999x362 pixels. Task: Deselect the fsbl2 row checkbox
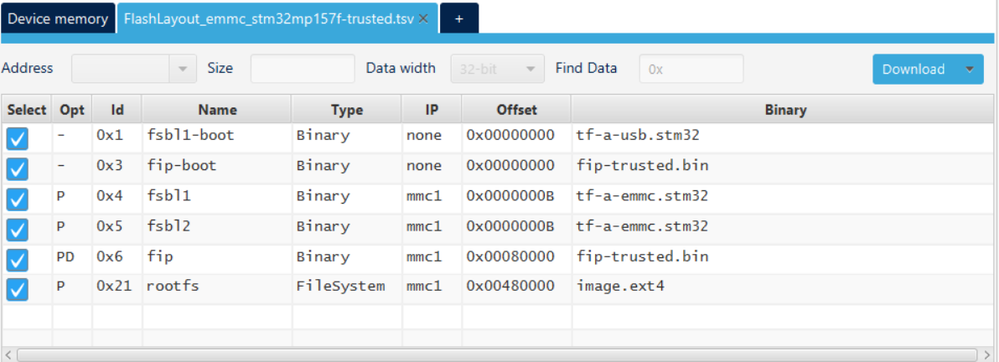(x=17, y=229)
